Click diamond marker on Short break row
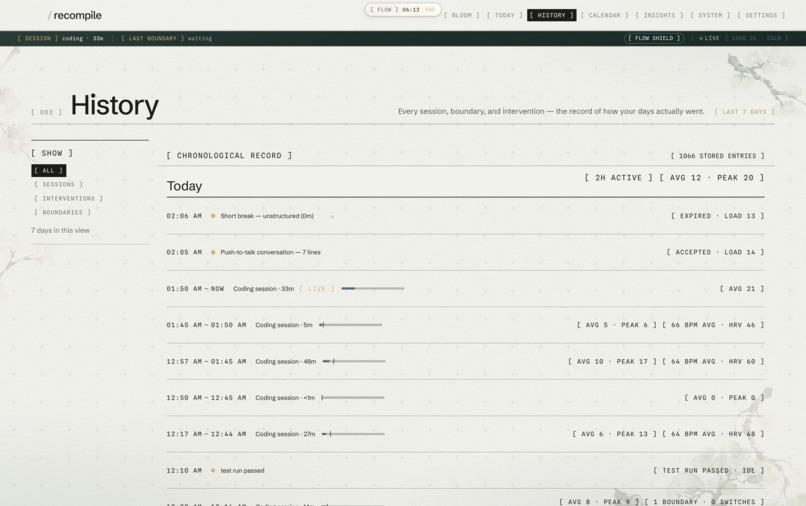Image resolution: width=806 pixels, height=506 pixels. click(x=213, y=216)
